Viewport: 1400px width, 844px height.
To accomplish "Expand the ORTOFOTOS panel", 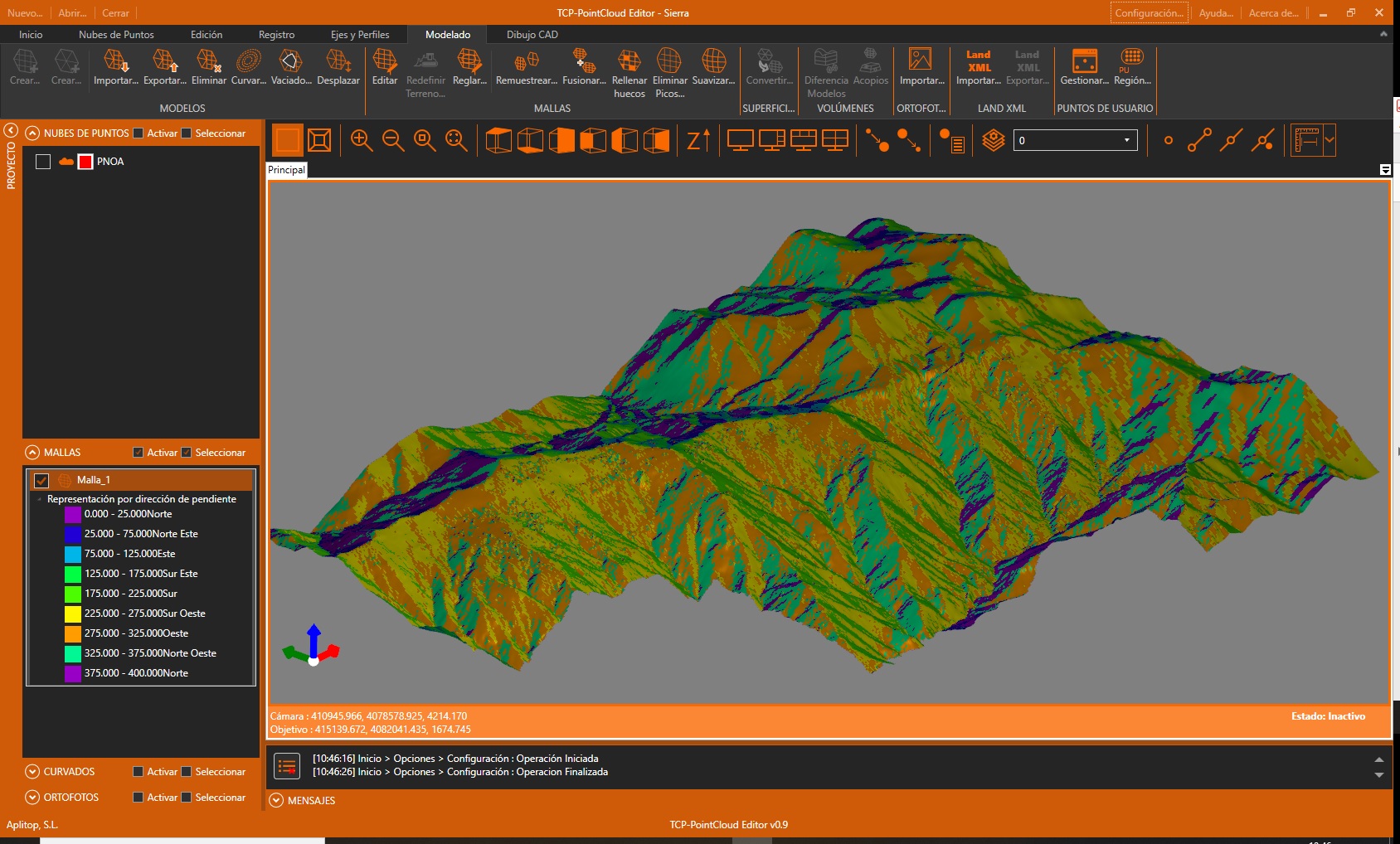I will pos(32,798).
